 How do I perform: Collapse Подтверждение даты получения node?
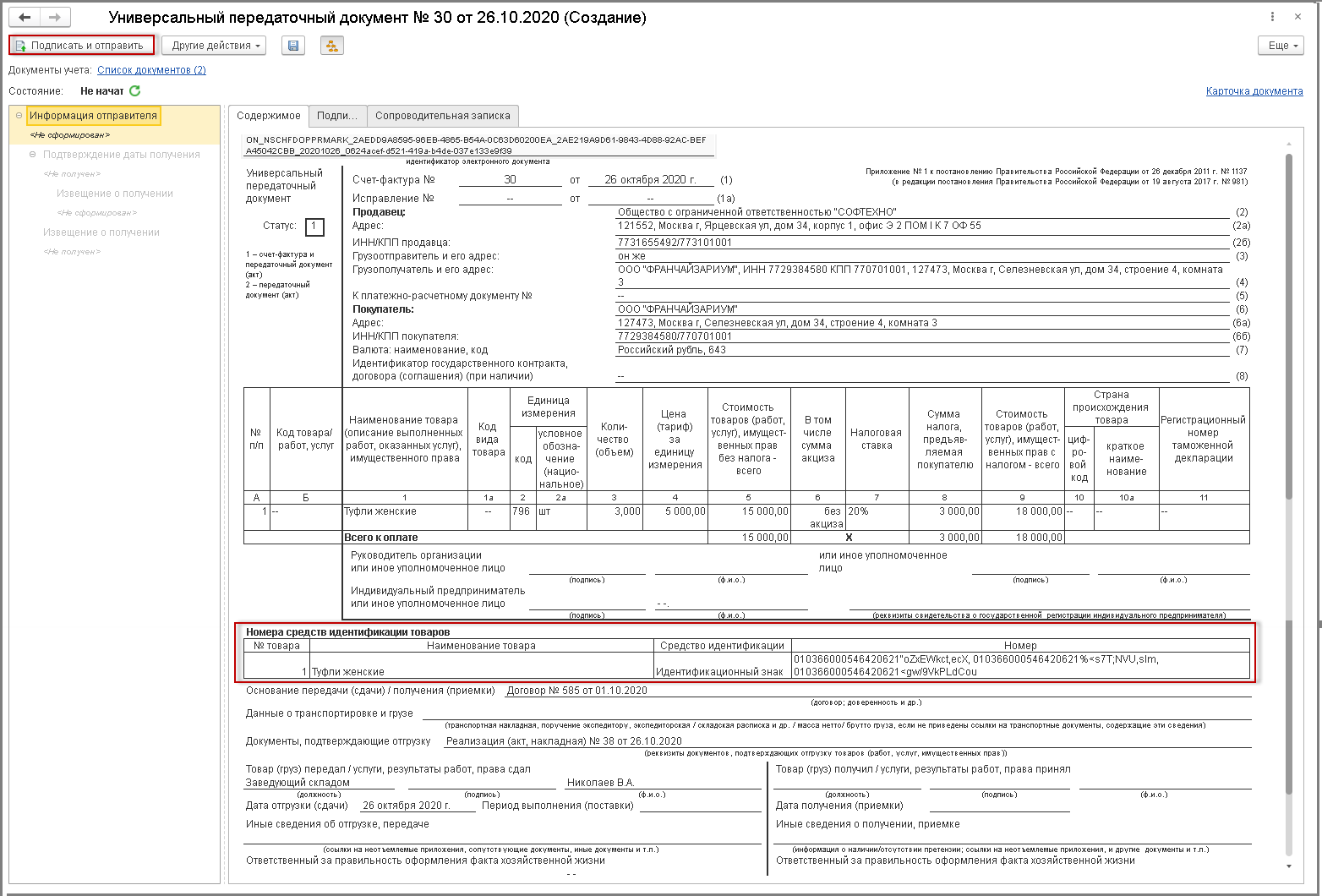pos(33,155)
